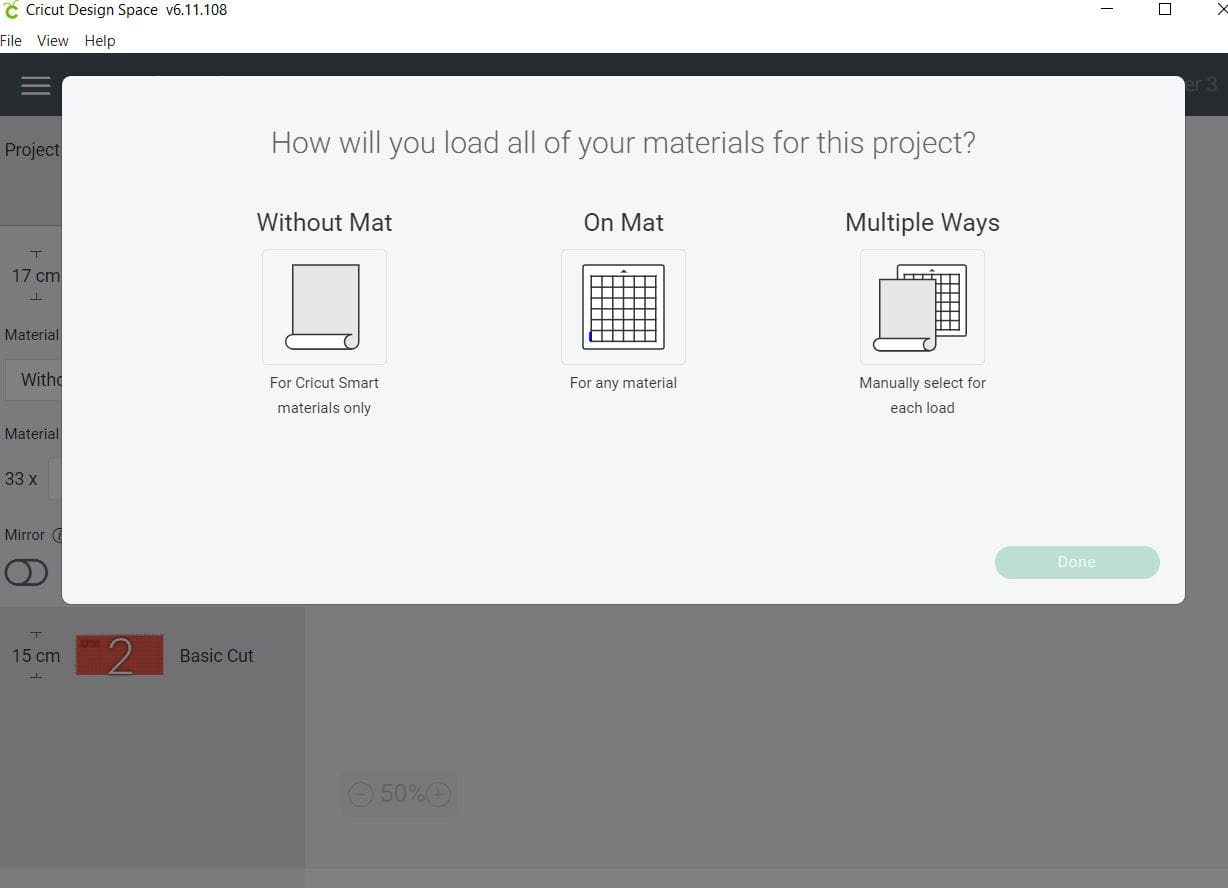Click the 'Multiple Ways' heading
The height and width of the screenshot is (888, 1228).
922,222
